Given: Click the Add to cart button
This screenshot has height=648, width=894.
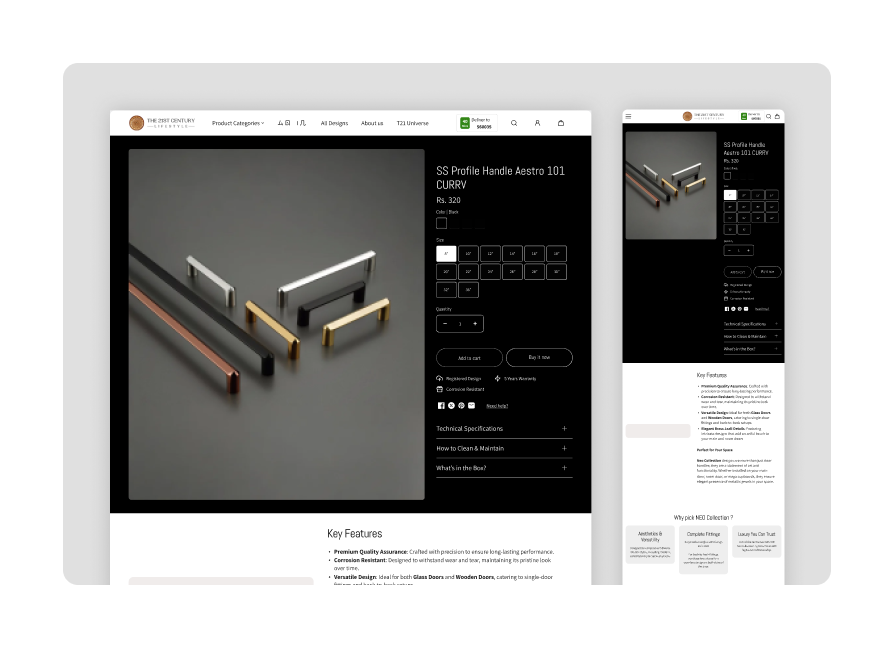Looking at the screenshot, I should 469,358.
